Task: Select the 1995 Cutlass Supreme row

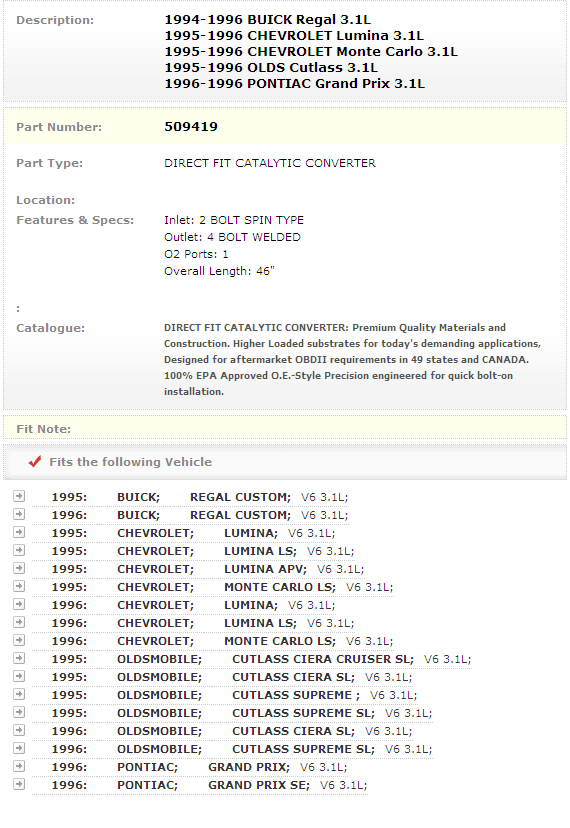Action: 234,695
